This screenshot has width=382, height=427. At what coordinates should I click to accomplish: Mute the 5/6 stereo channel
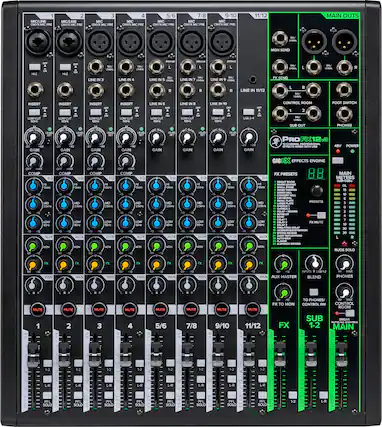click(160, 310)
